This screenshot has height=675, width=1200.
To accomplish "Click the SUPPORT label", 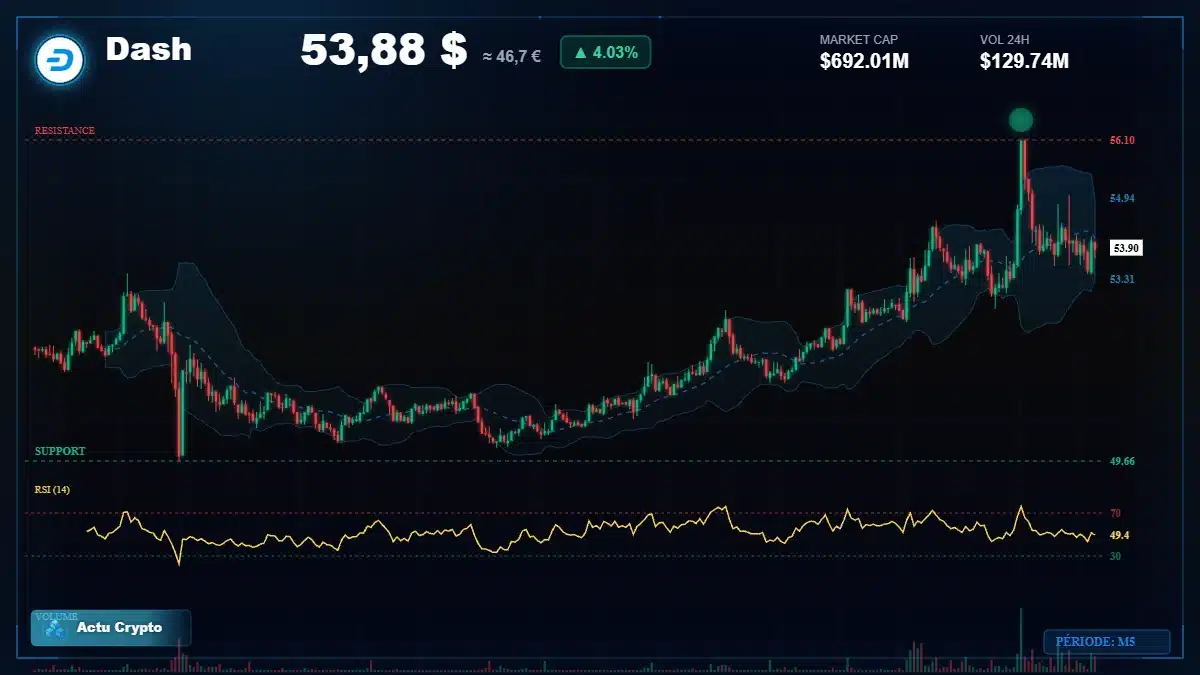I will click(x=60, y=452).
